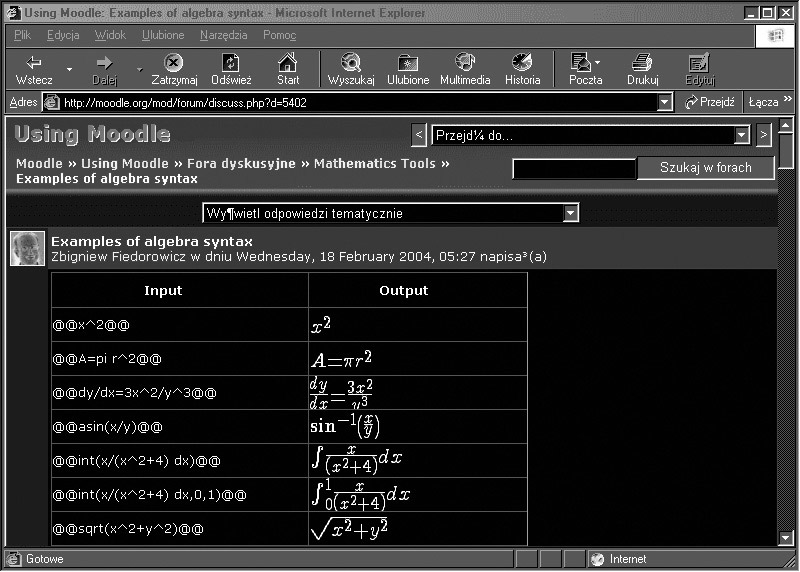
Task: Click the @@int(x/(x^2+4) dx,0,1)@@ cell
Action: (180, 494)
